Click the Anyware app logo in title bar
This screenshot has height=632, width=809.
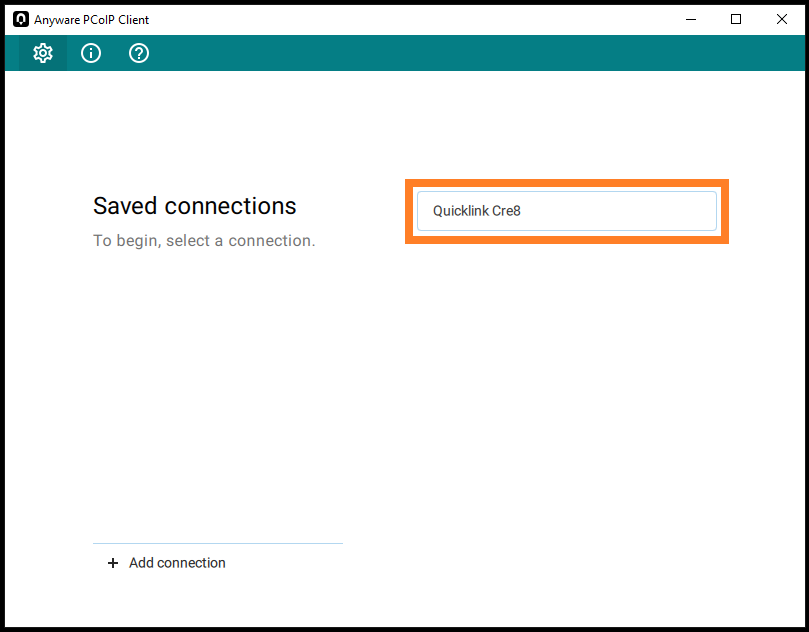(x=21, y=20)
